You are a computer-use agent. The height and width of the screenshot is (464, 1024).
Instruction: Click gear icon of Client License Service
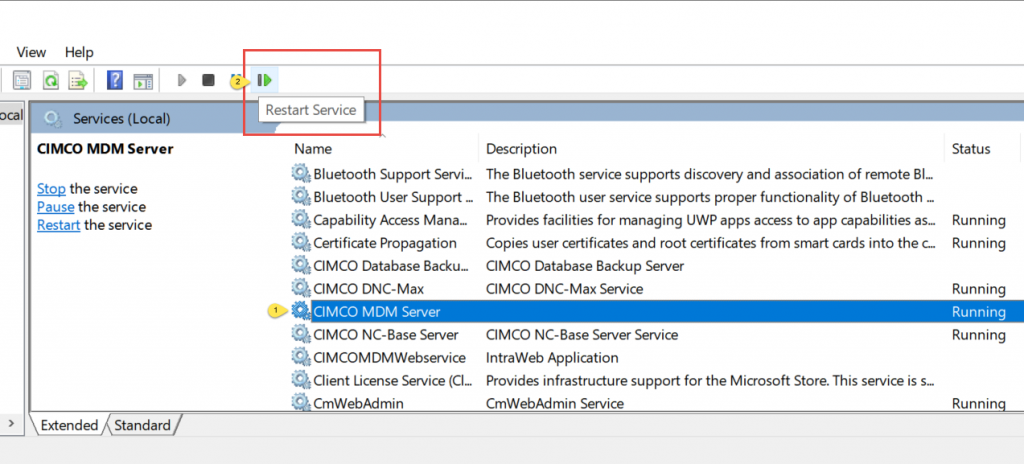tap(300, 380)
